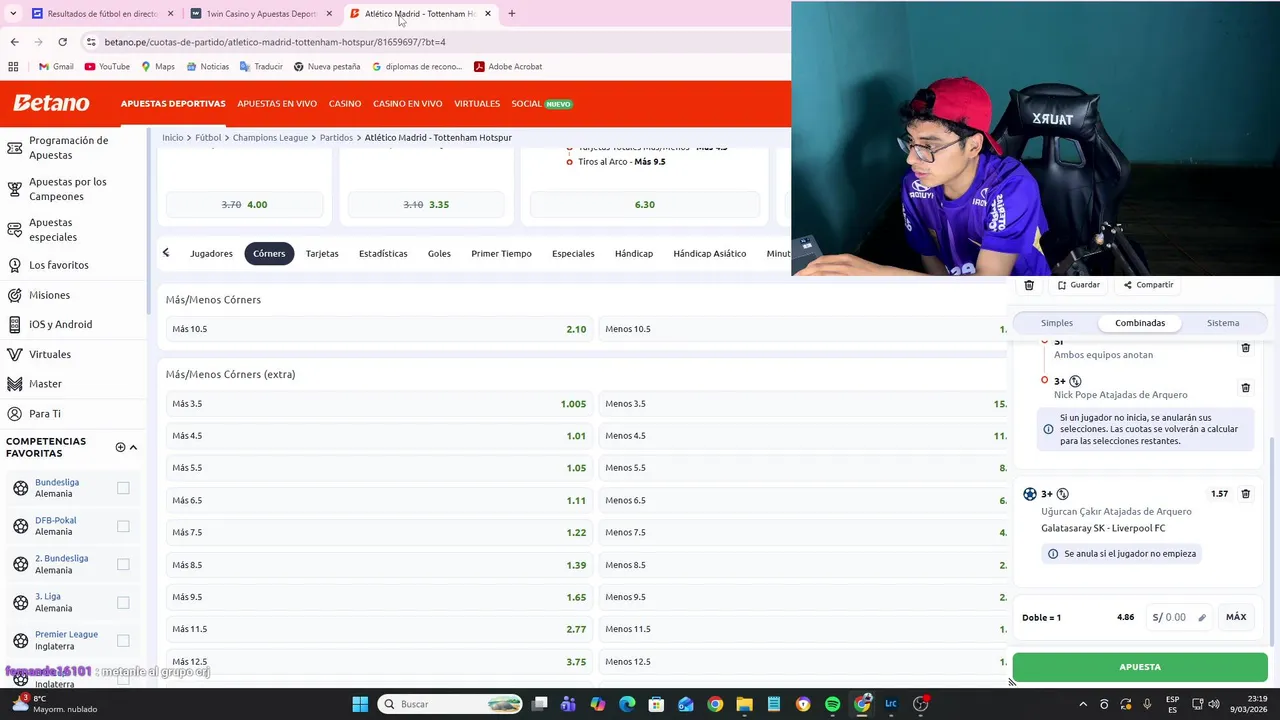
Task: Open Los favoritos lock icon
Action: pos(14,265)
